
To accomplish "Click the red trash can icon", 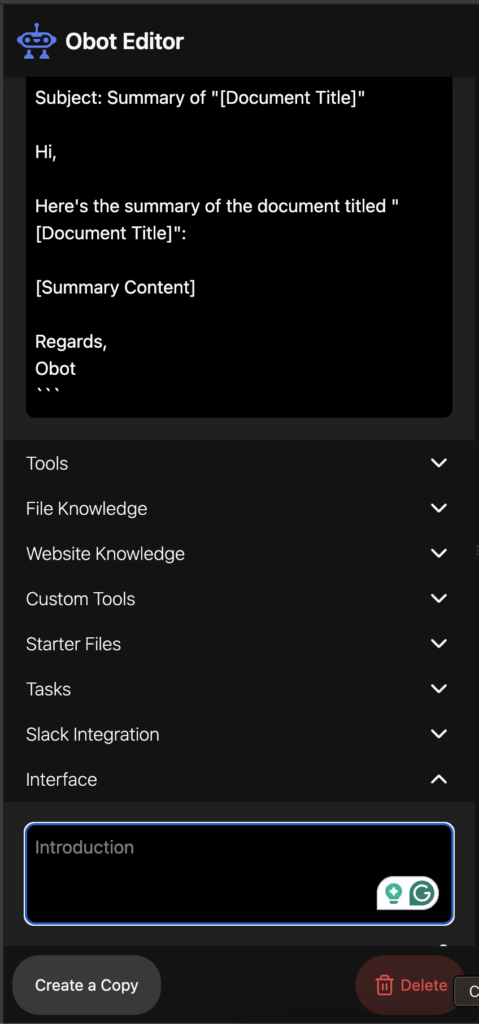I will tap(384, 985).
